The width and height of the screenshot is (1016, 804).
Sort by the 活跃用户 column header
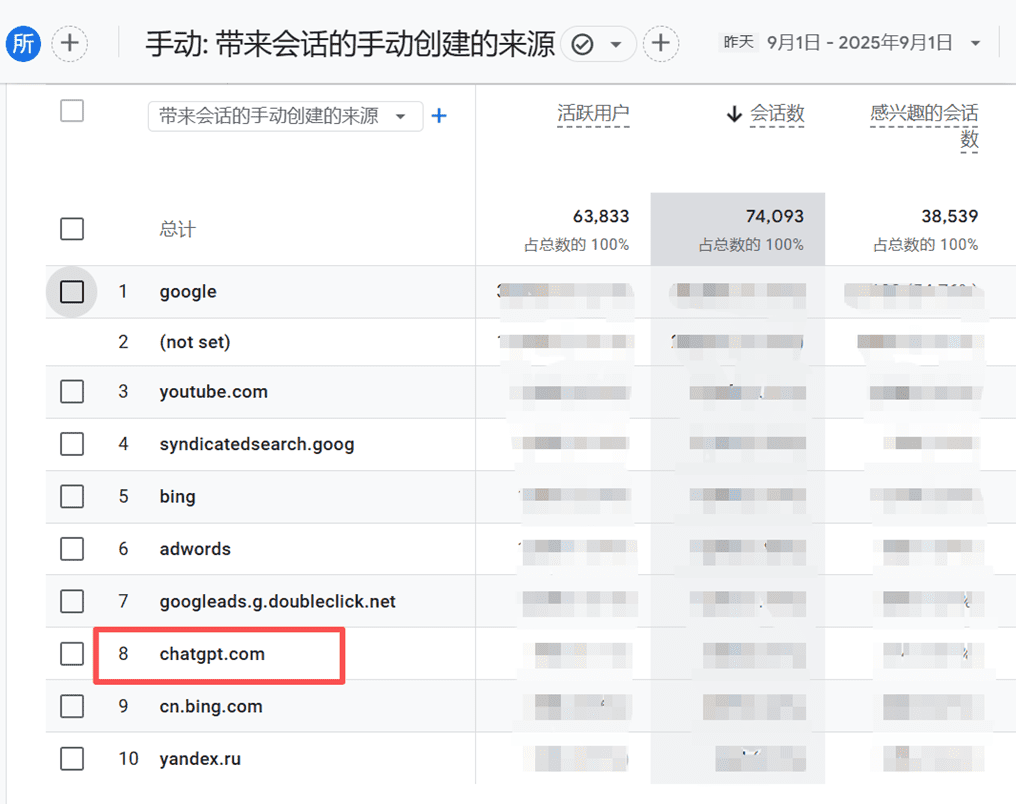point(593,114)
